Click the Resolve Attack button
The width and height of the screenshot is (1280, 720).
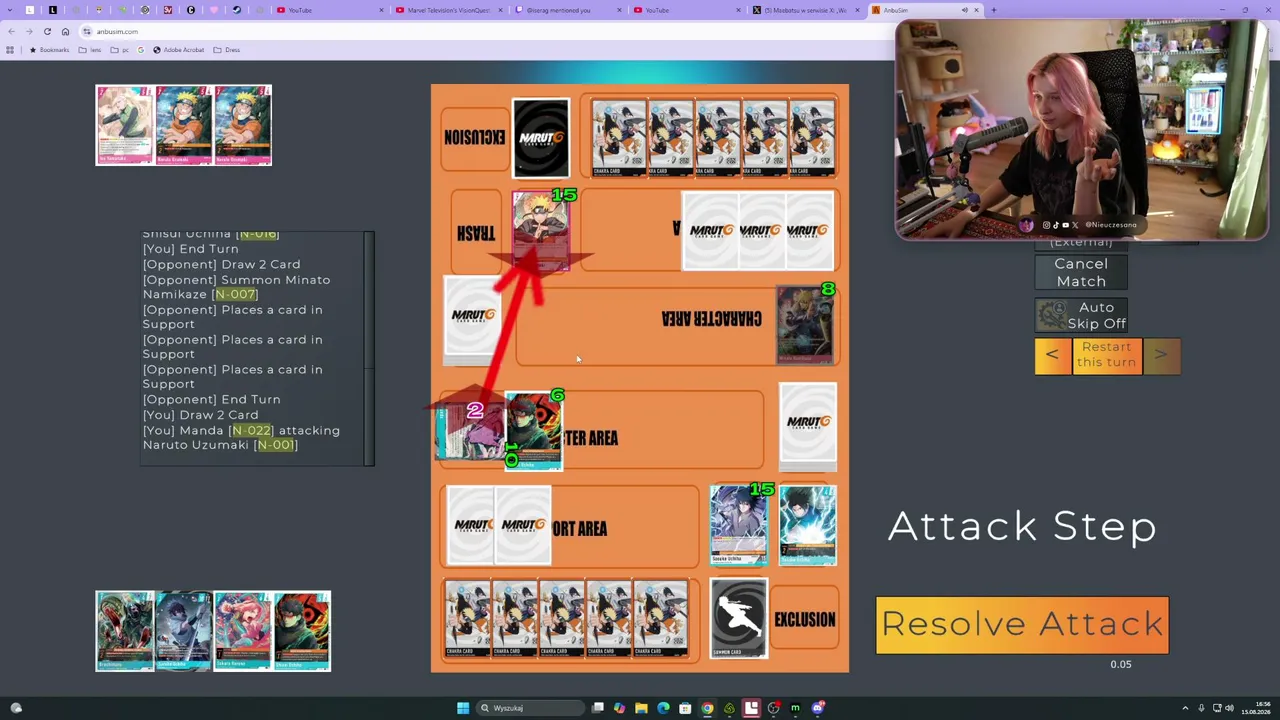(x=1022, y=625)
